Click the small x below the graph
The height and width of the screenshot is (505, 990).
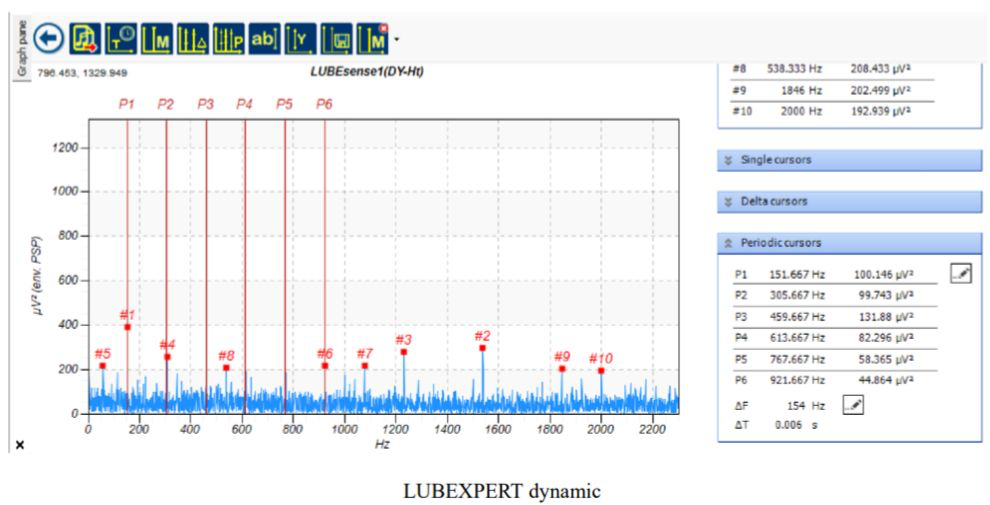click(x=20, y=446)
